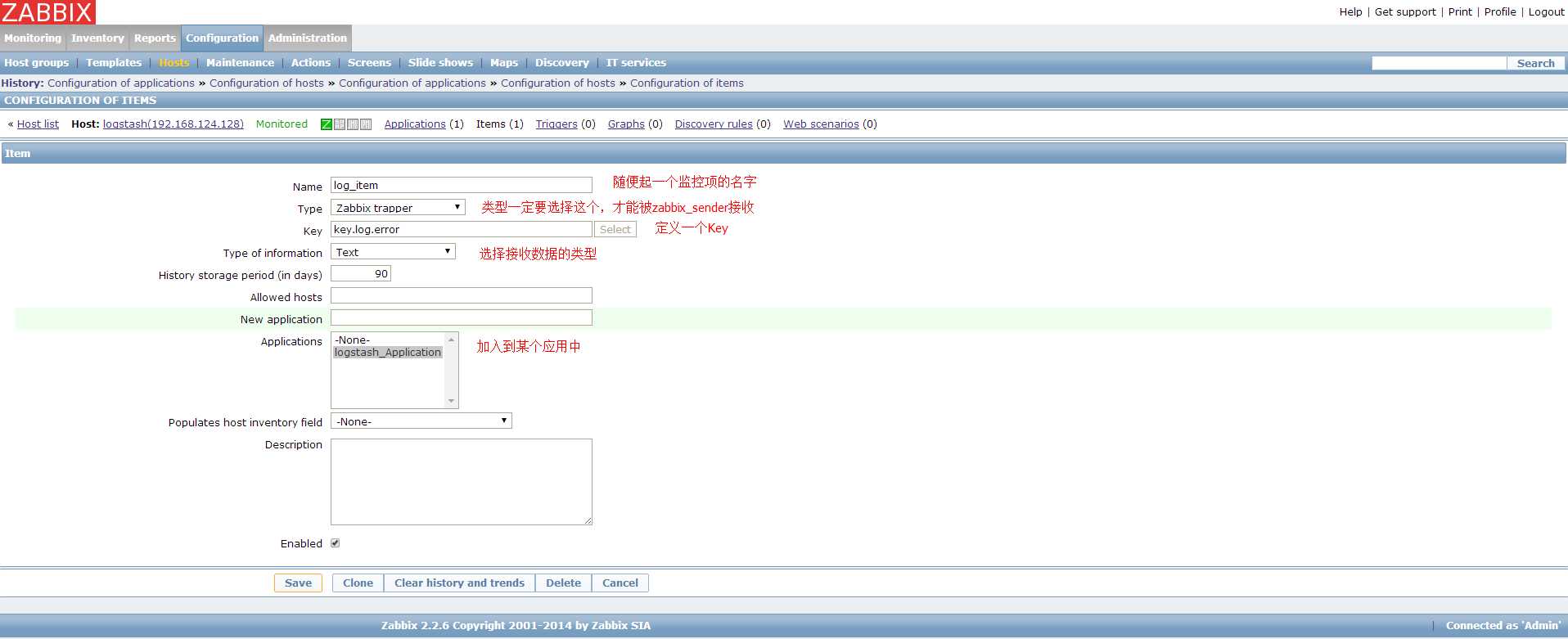Open the Discovery rules link

[714, 124]
